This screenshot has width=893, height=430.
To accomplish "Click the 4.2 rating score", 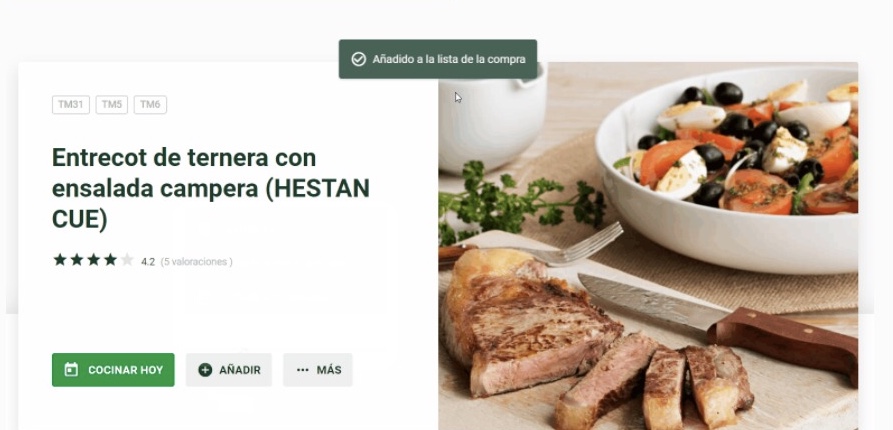I will tap(148, 262).
